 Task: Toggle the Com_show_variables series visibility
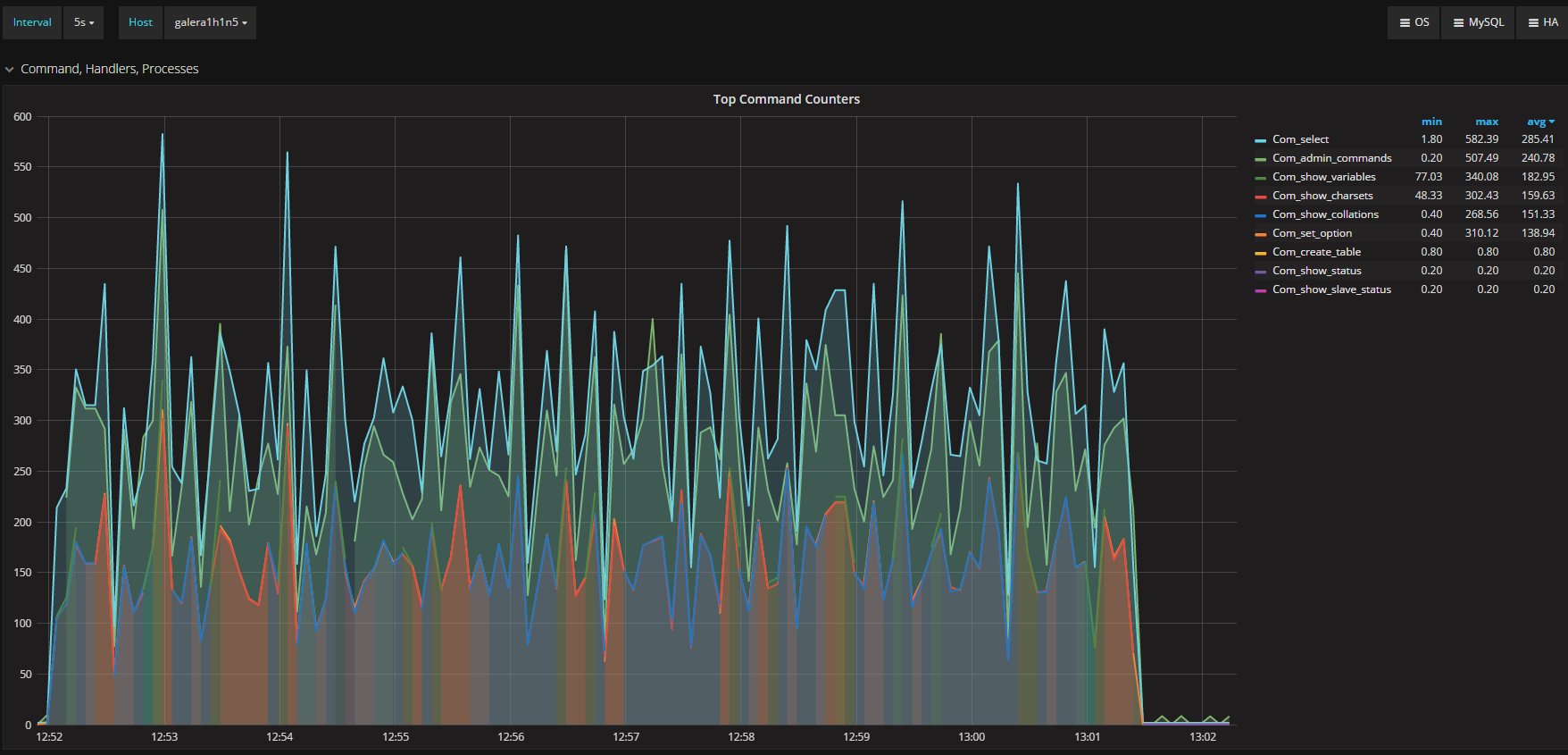(1323, 177)
